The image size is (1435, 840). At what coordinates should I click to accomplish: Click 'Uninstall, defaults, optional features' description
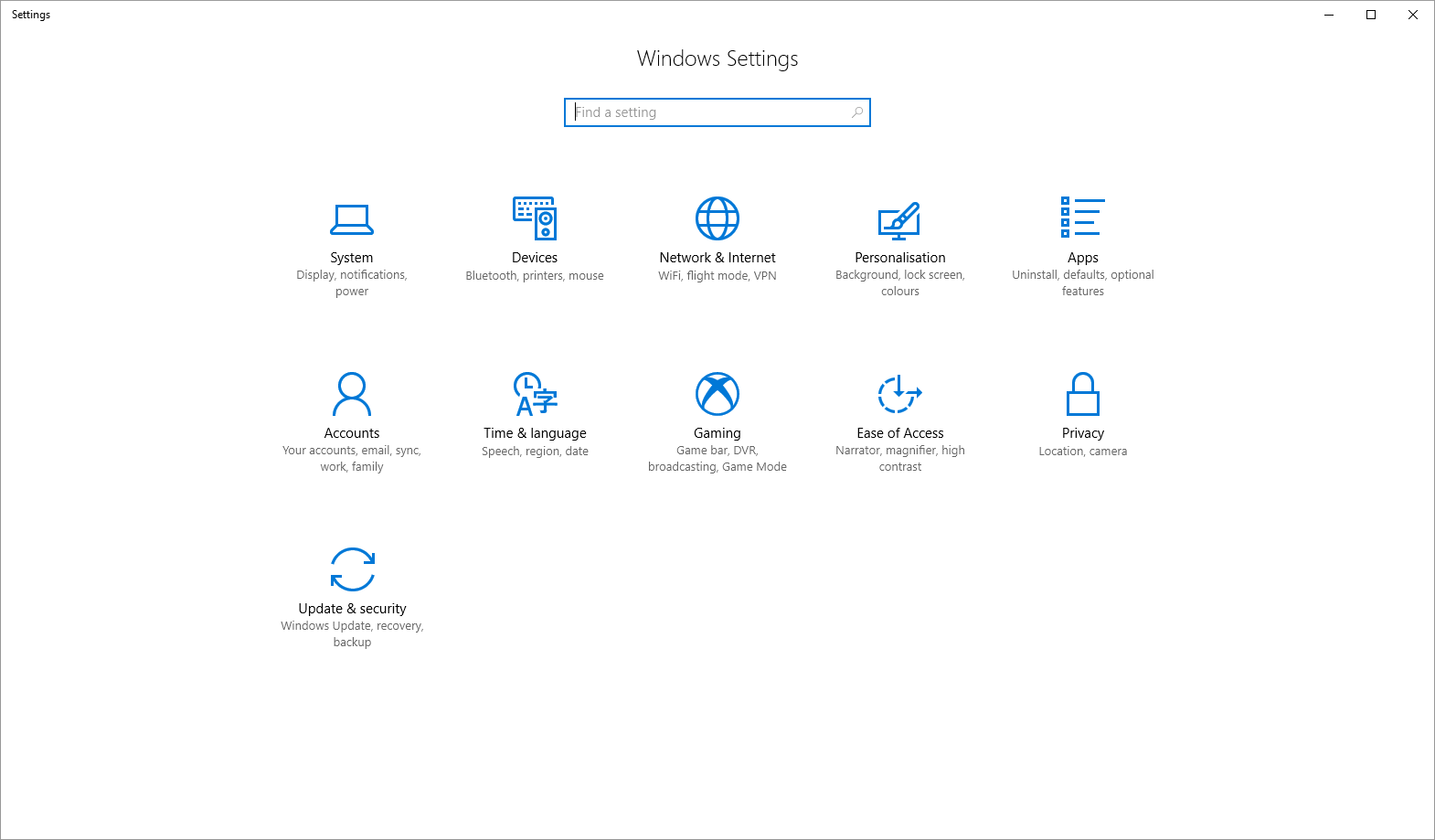click(x=1083, y=282)
